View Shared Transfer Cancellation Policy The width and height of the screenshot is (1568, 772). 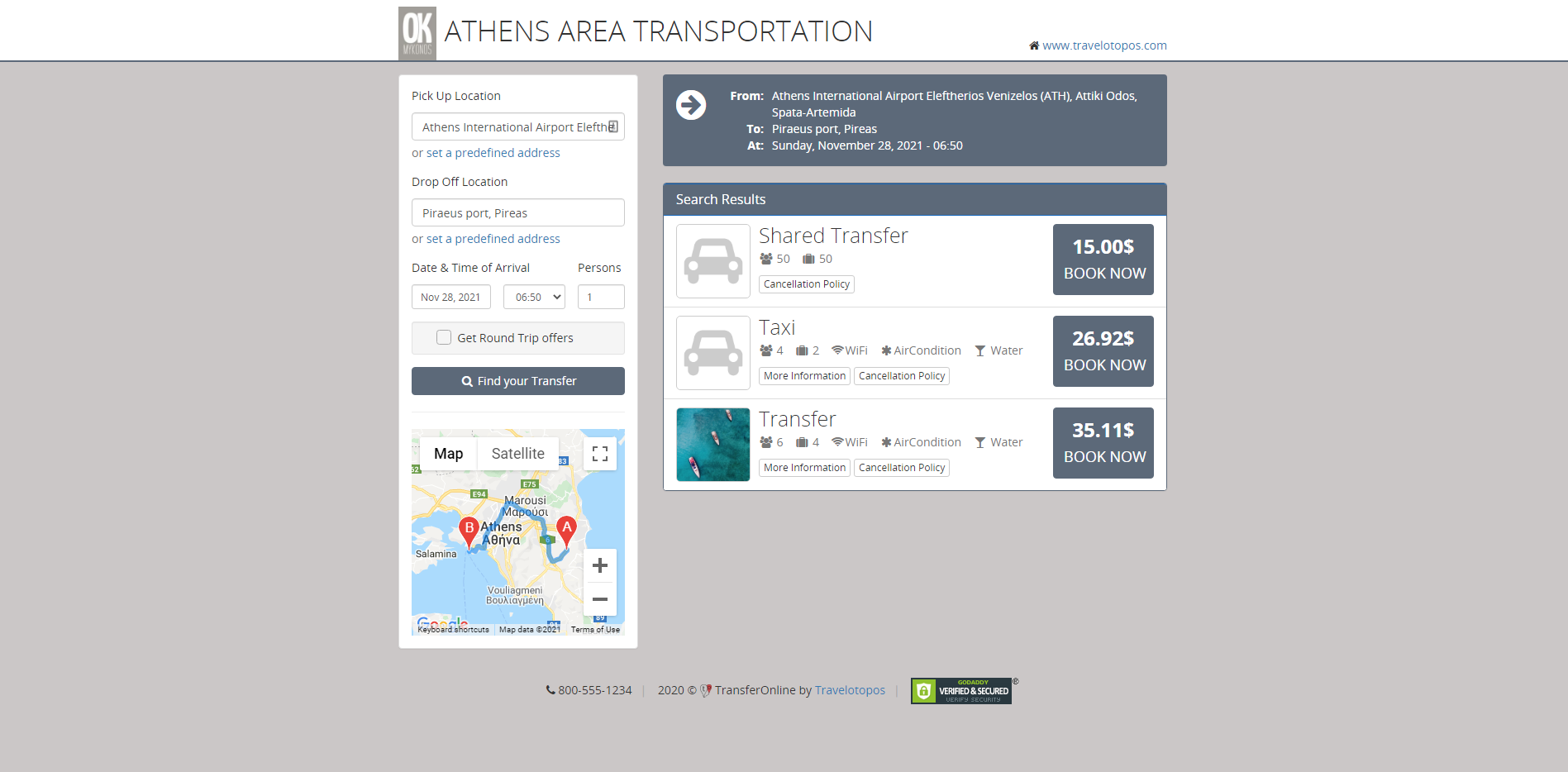(x=806, y=284)
